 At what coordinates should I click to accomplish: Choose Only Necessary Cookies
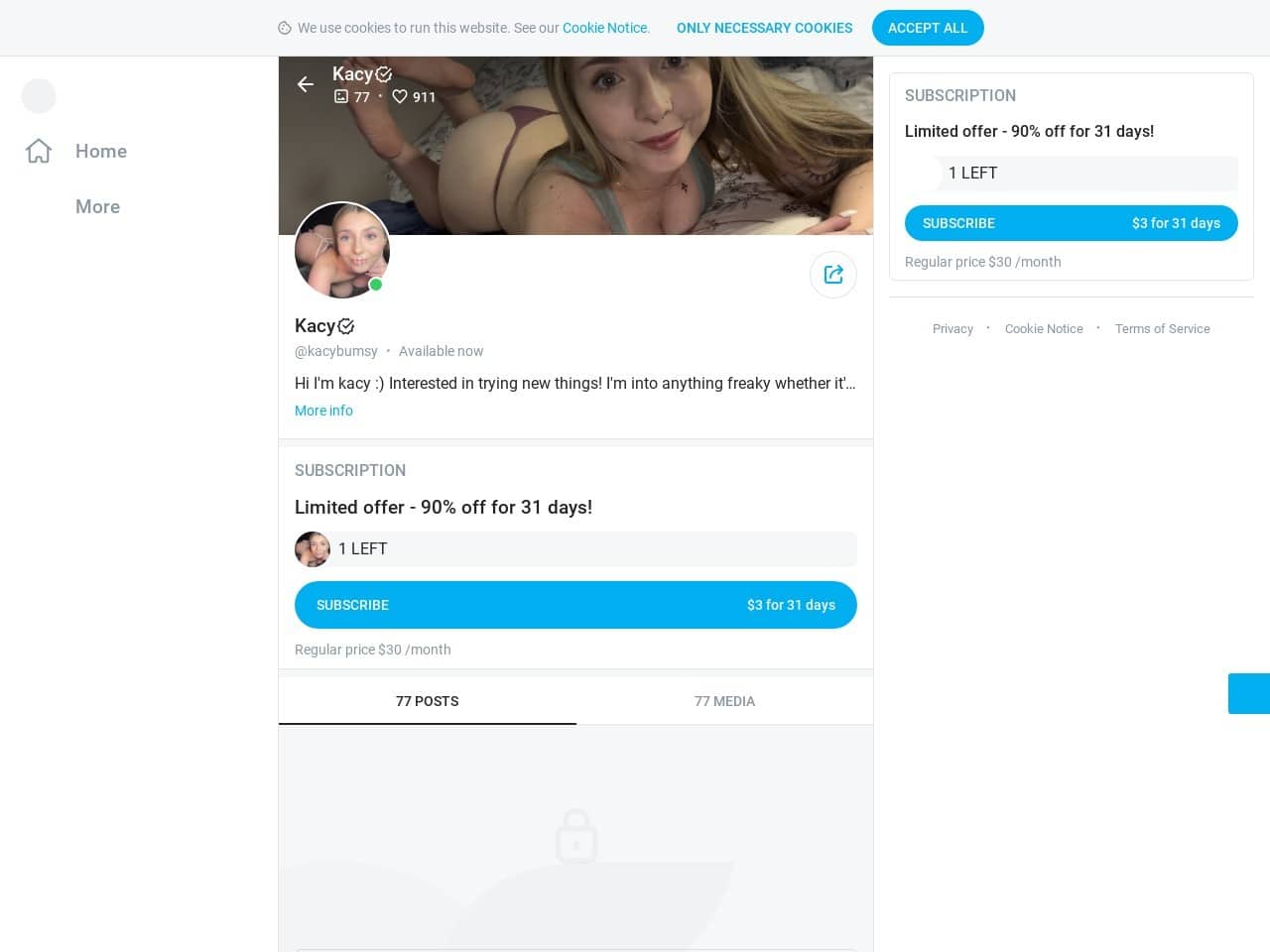pyautogui.click(x=764, y=28)
